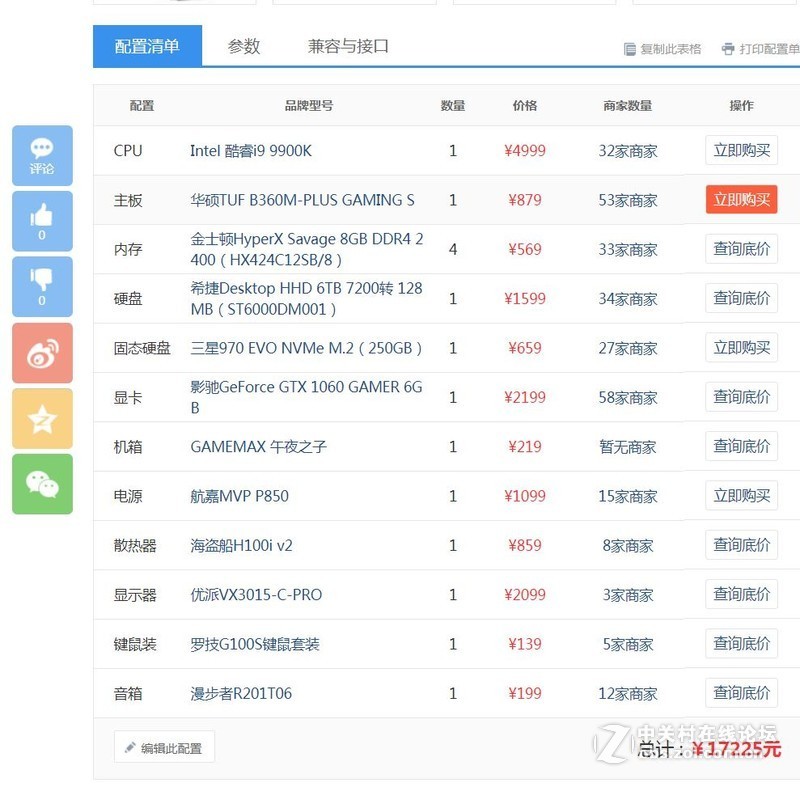800x787 pixels.
Task: Open the 参数 tab
Action: (x=244, y=46)
